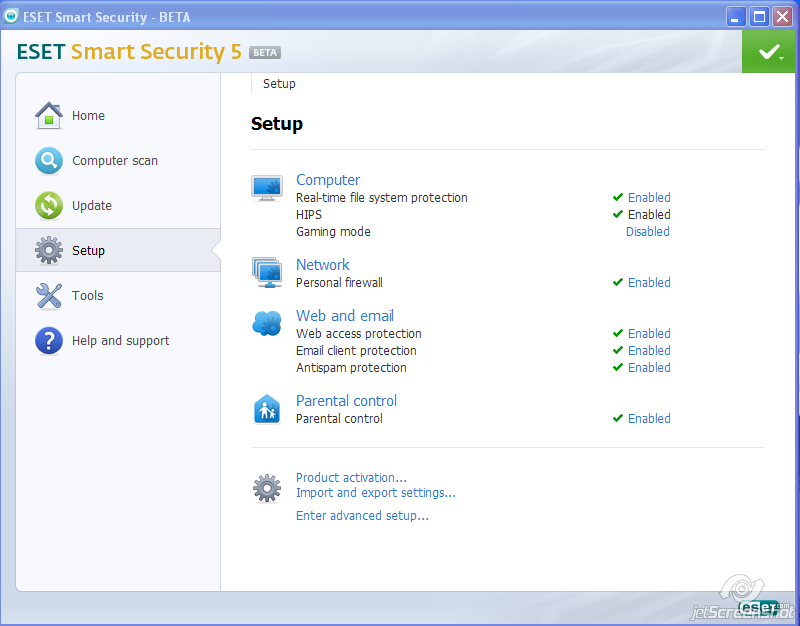Viewport: 800px width, 626px height.
Task: Click the Computer scan magnifier icon
Action: pyautogui.click(x=49, y=161)
